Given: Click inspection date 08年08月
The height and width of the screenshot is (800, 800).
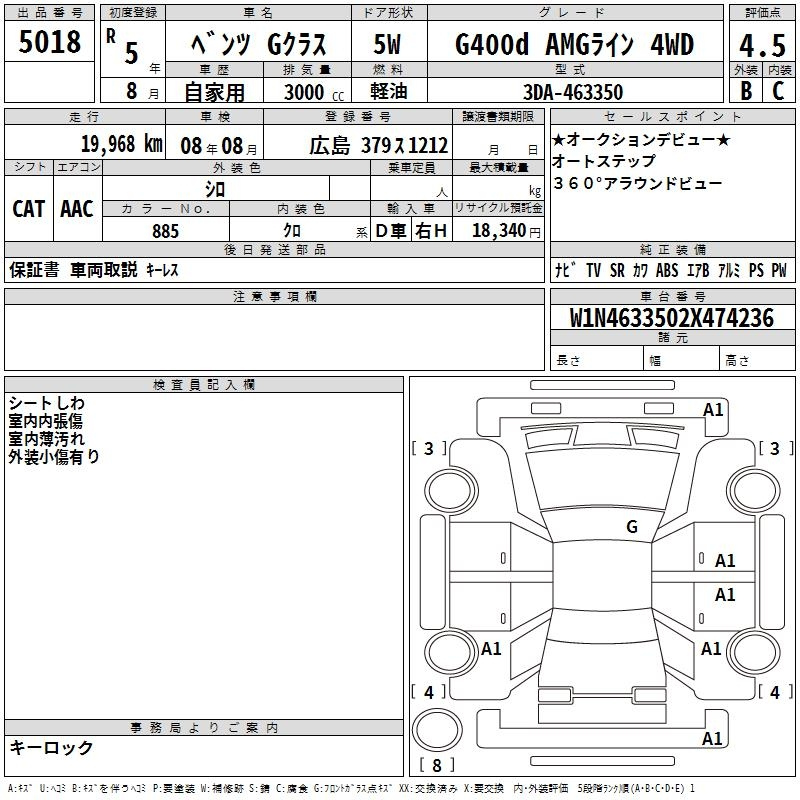Looking at the screenshot, I should (219, 146).
